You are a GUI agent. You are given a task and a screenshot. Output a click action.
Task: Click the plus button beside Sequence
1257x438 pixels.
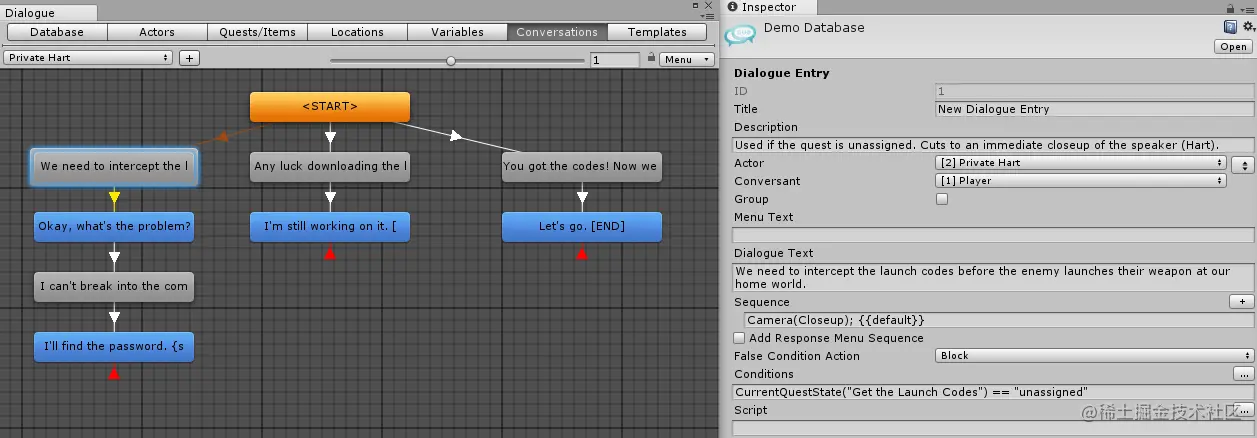1241,302
